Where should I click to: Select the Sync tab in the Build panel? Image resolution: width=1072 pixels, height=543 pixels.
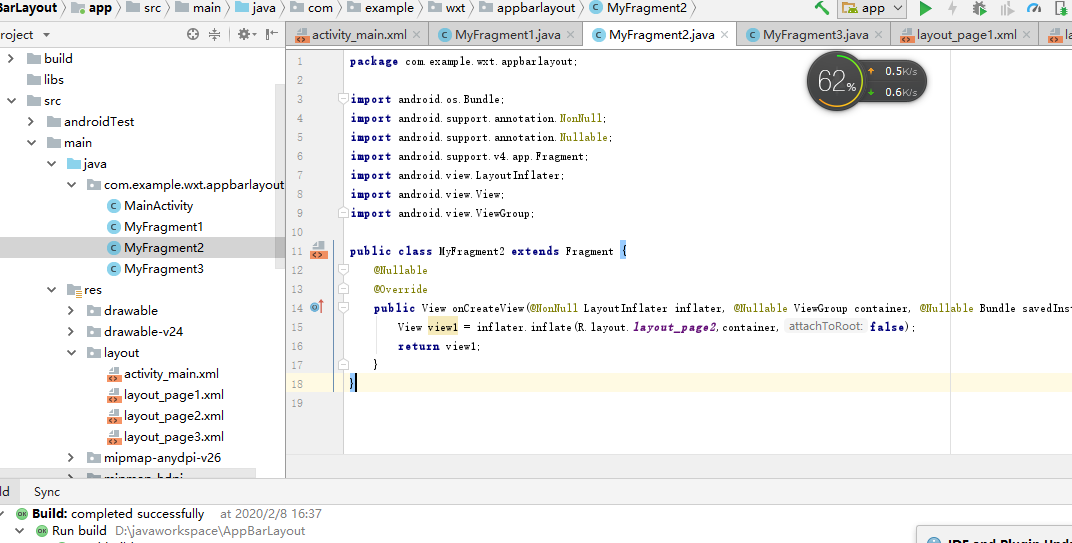tap(46, 492)
